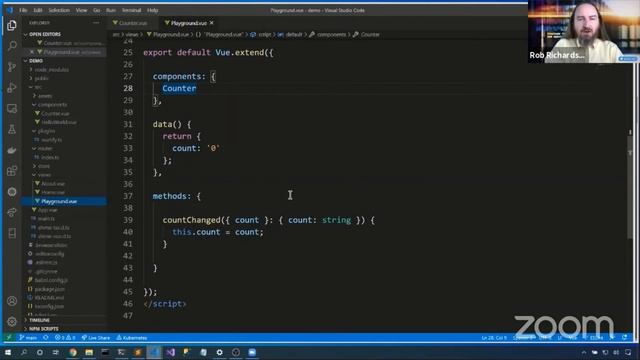640x360 pixels.
Task: Open the Help menu
Action: tap(152, 10)
